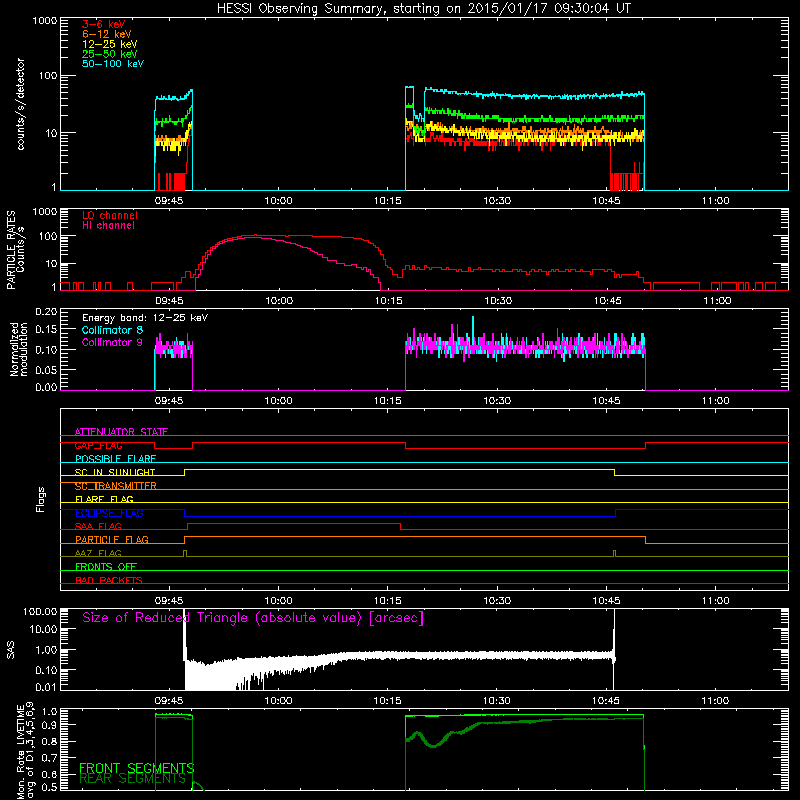Click the vertical Flags axis label
The width and height of the screenshot is (800, 800).
(41, 499)
